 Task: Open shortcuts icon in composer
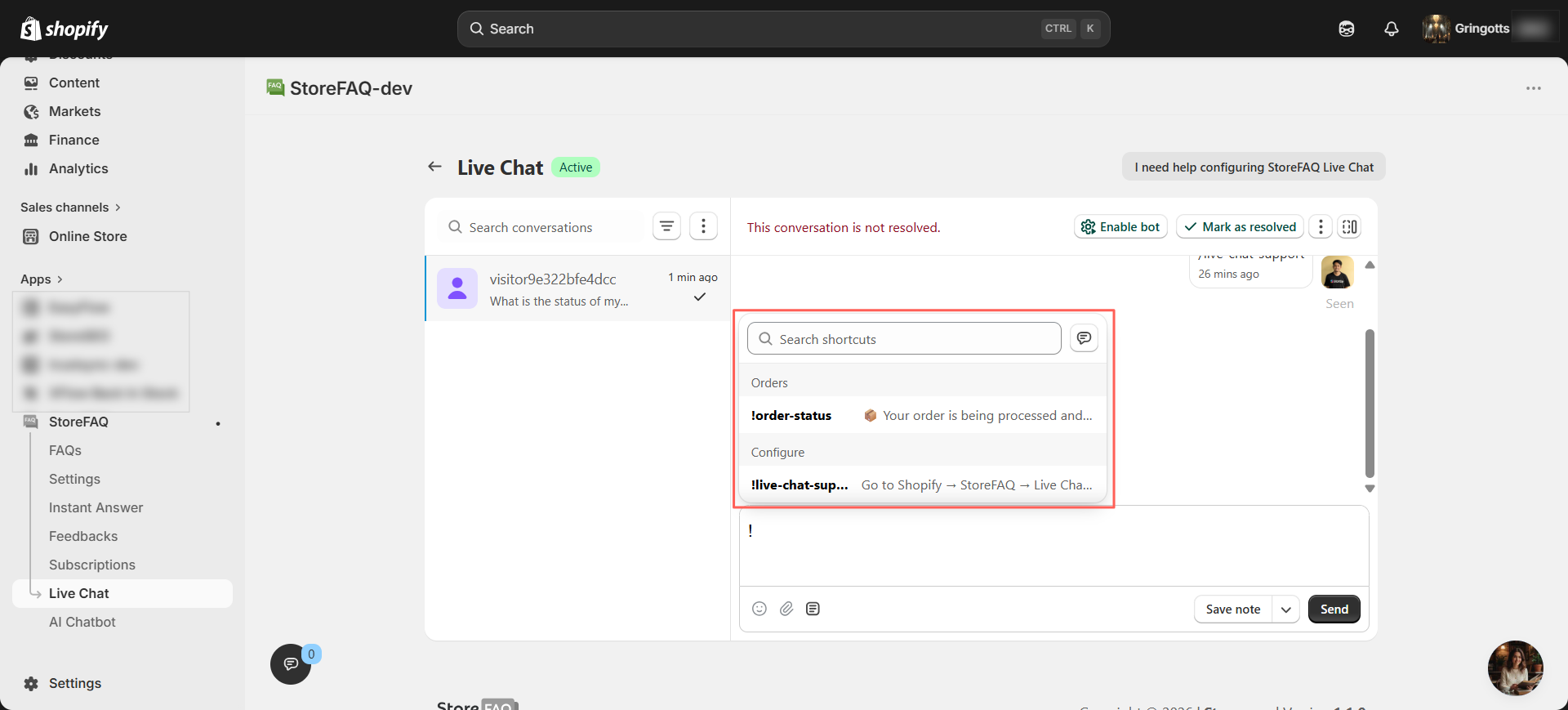(813, 609)
